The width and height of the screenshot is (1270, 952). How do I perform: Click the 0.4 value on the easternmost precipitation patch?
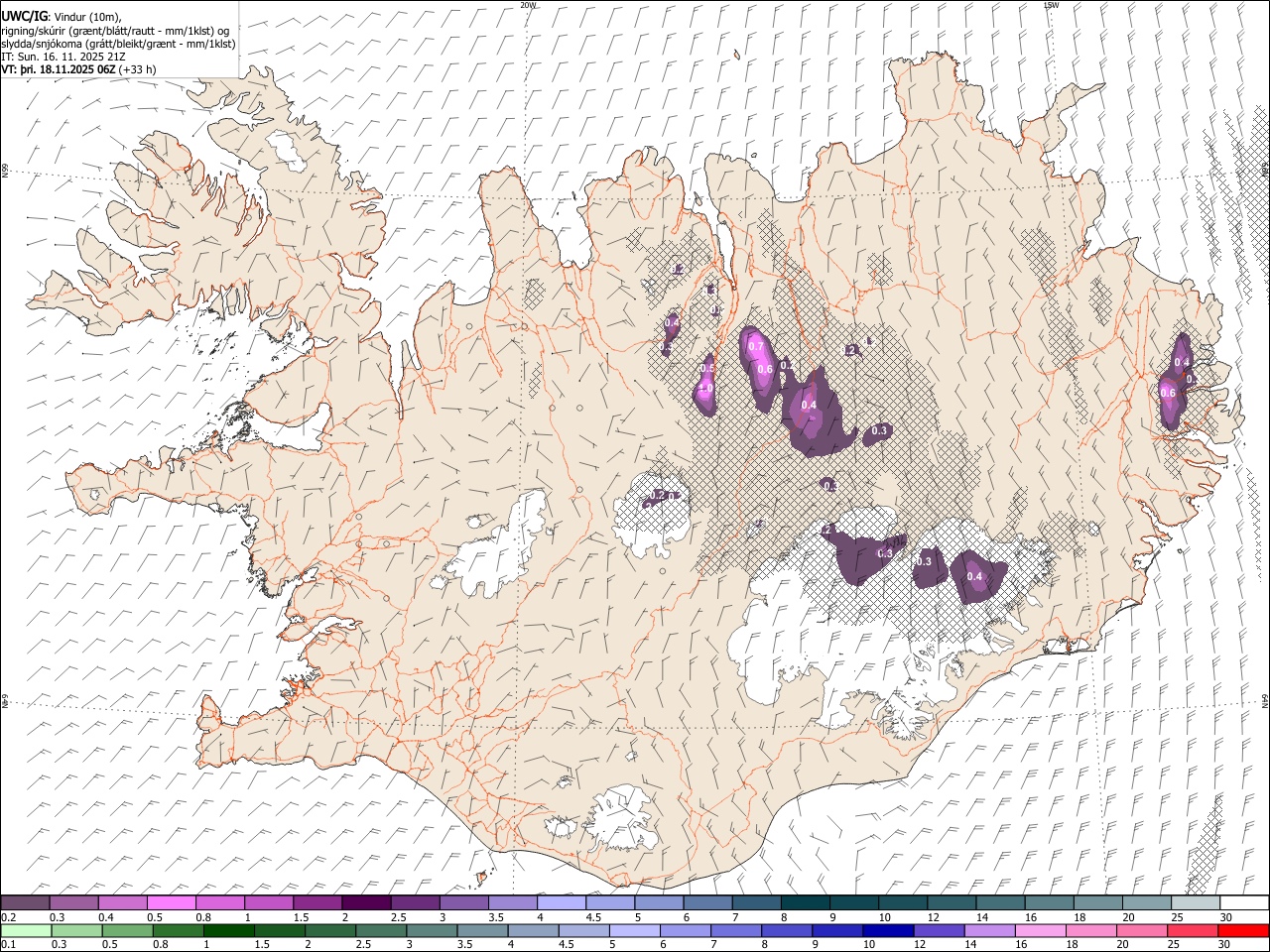(x=1182, y=363)
